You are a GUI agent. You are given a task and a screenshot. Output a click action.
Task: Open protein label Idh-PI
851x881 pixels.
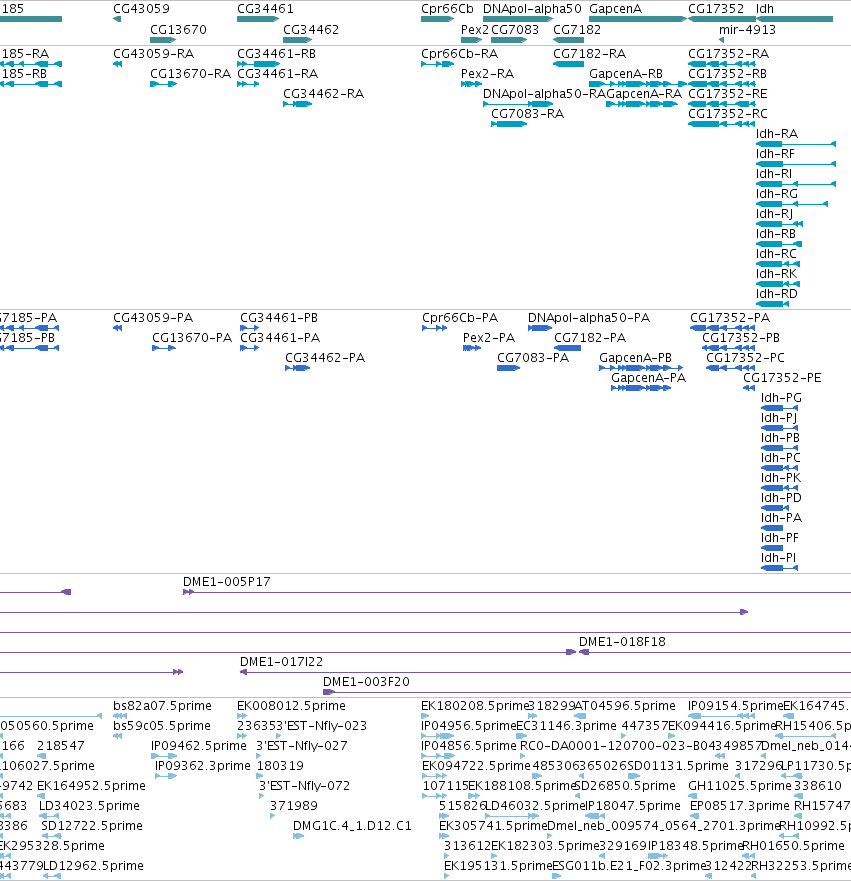(x=779, y=558)
